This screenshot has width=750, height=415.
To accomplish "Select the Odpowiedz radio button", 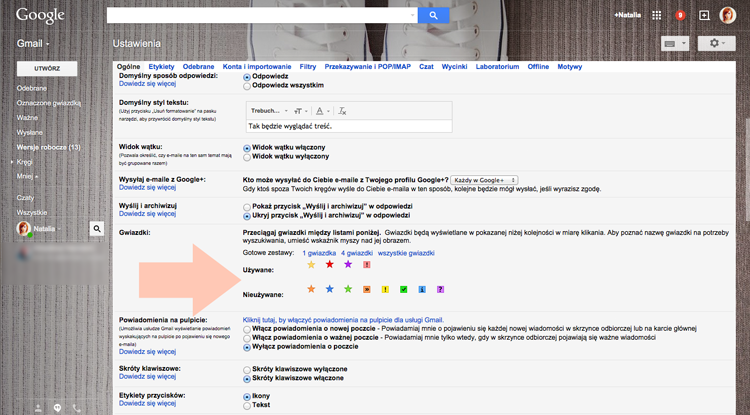I will [247, 77].
